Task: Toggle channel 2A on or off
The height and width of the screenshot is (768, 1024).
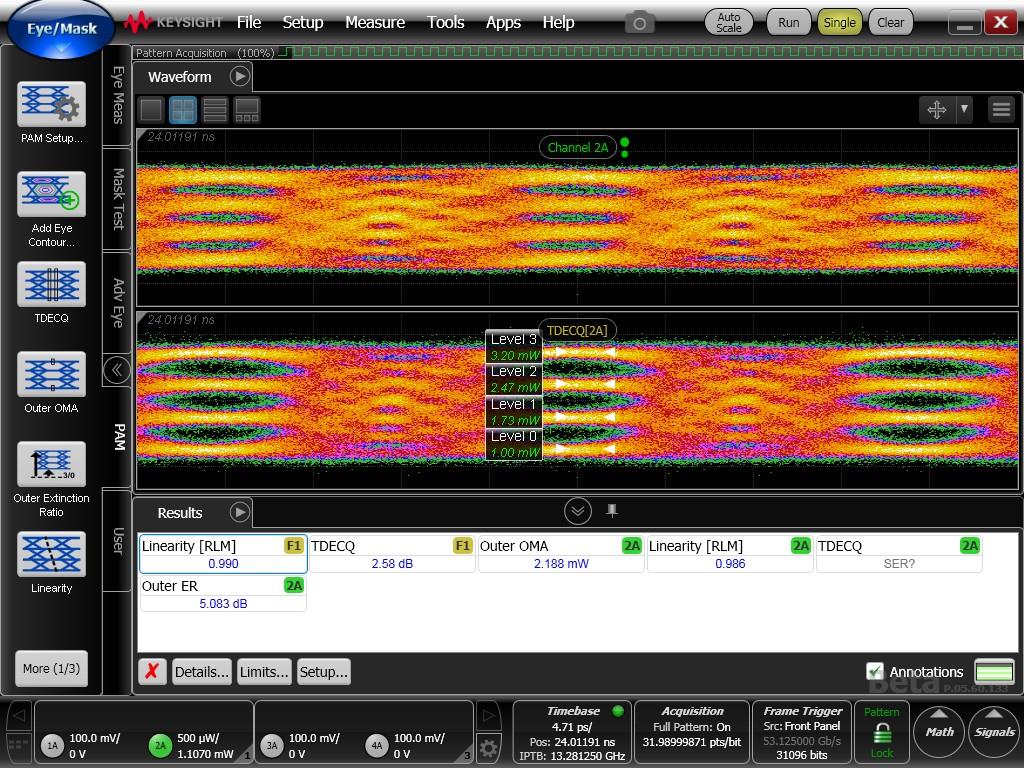Action: click(159, 745)
